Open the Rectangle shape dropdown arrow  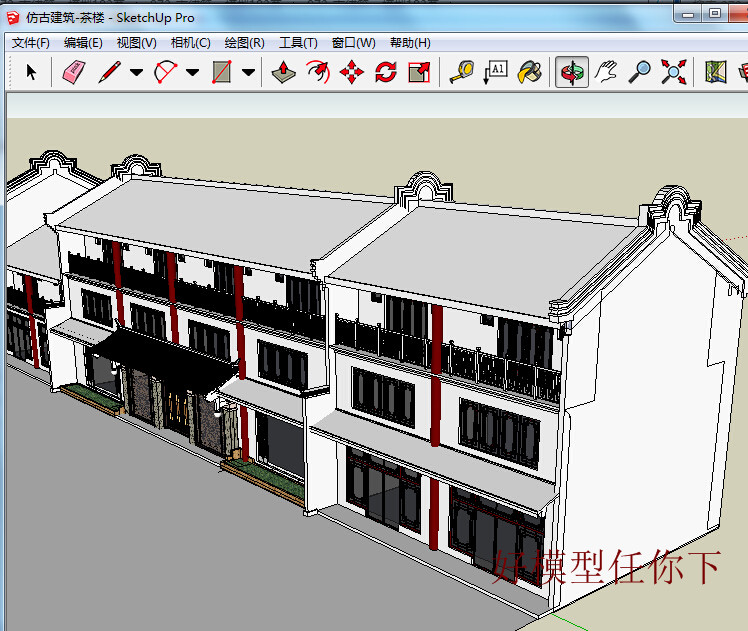[x=248, y=72]
